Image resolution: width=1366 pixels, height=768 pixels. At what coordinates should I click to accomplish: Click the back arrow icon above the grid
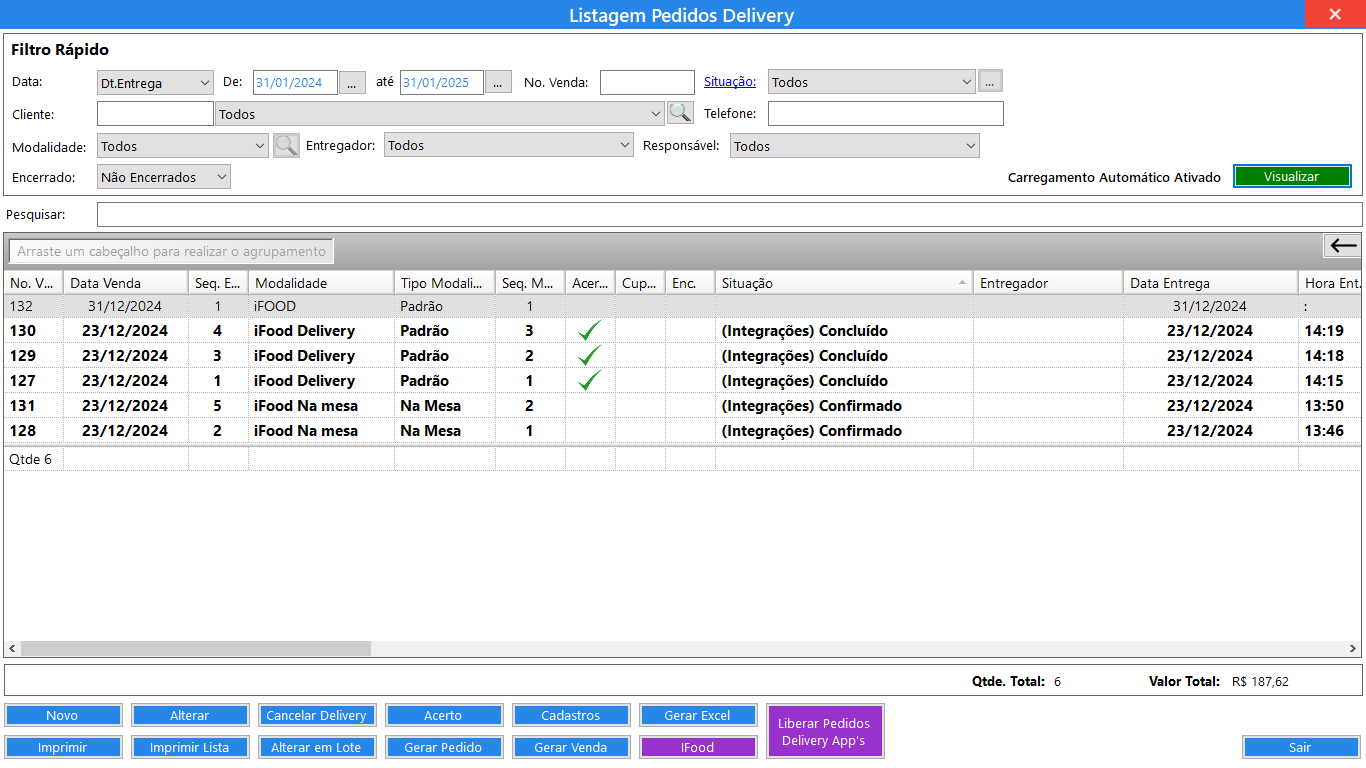[x=1343, y=246]
